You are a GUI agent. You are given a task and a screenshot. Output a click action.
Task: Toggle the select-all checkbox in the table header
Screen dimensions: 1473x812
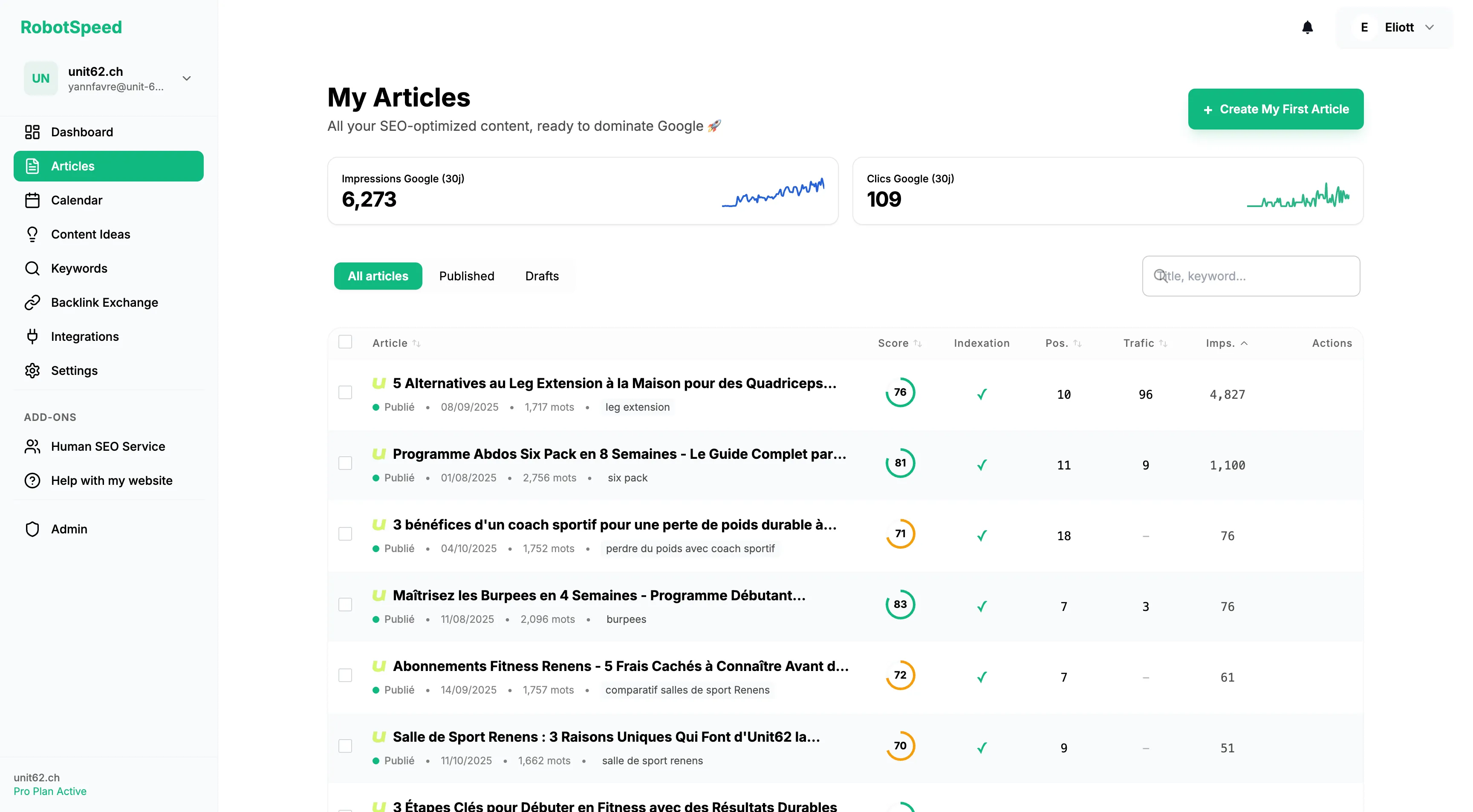click(x=345, y=342)
